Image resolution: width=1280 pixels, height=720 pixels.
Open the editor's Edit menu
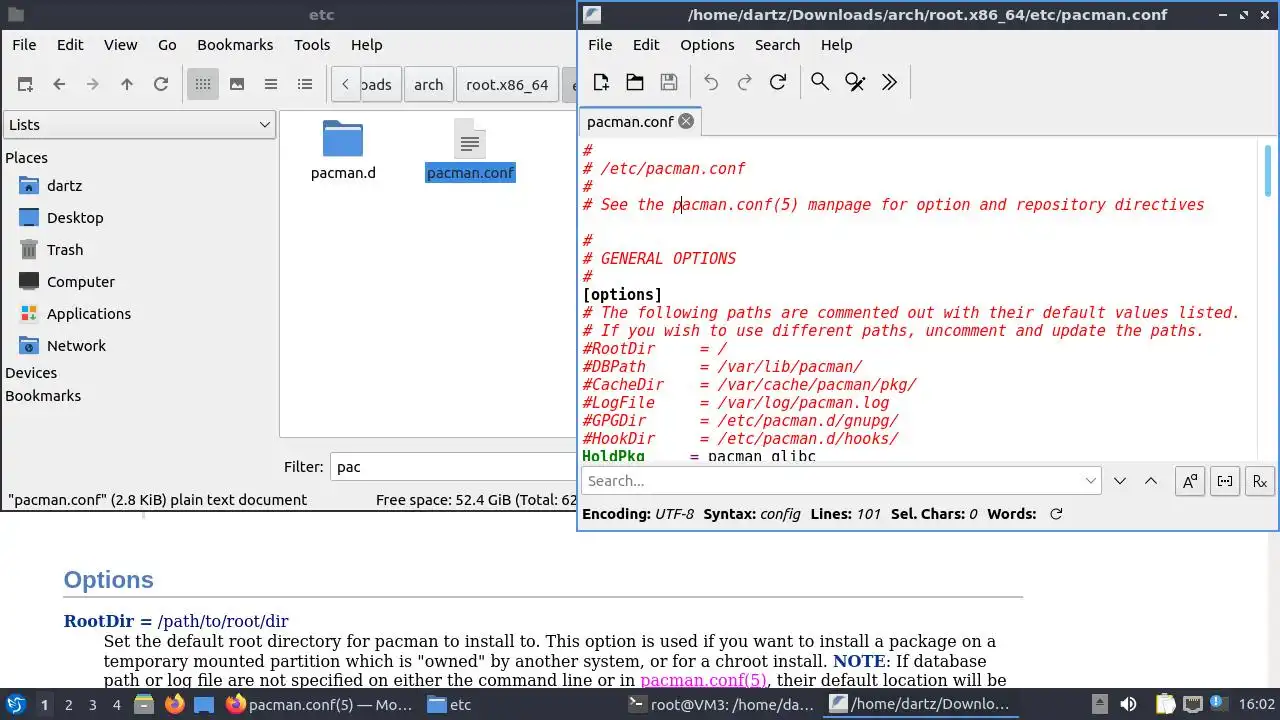[646, 45]
